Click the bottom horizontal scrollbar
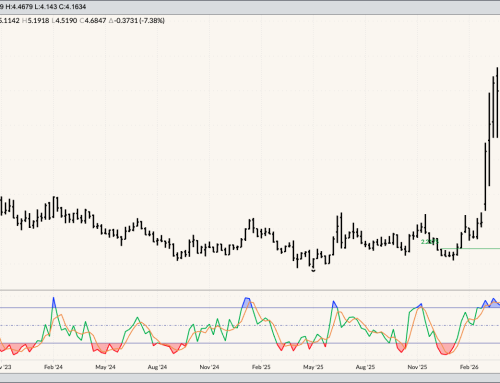The height and width of the screenshot is (383, 500). pos(250,378)
